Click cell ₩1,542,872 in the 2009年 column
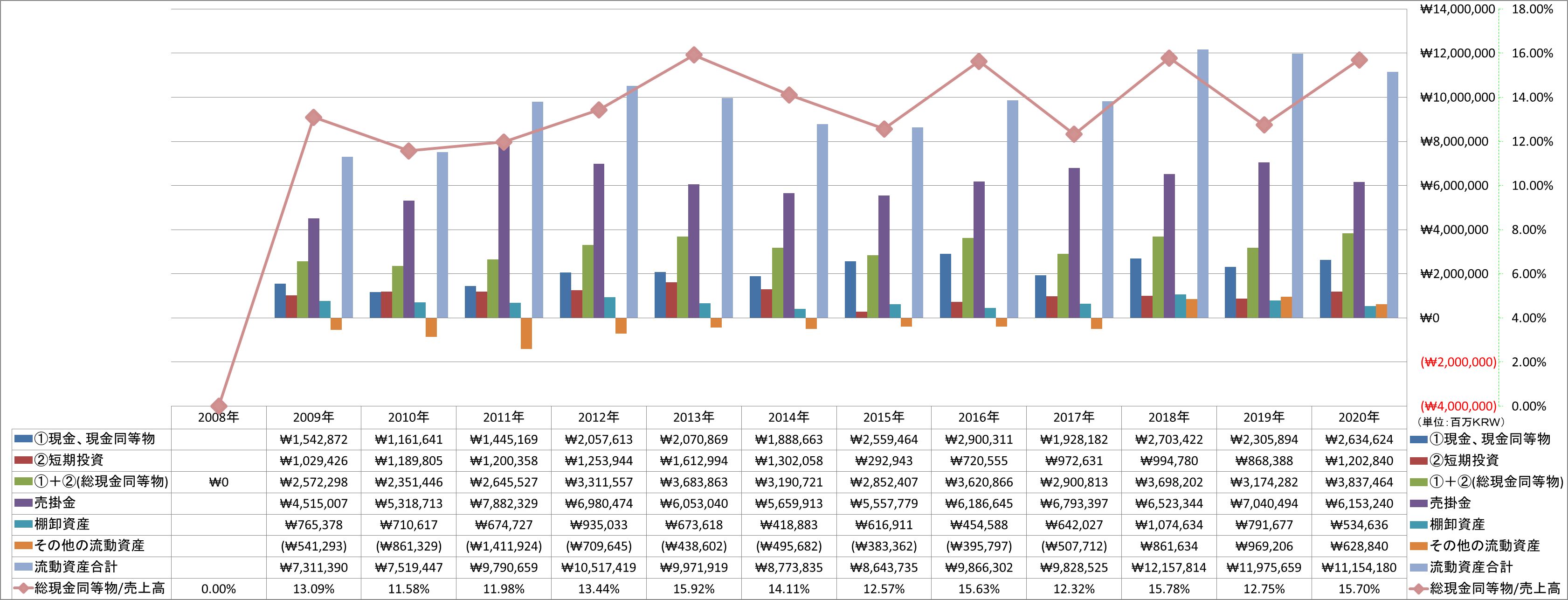This screenshot has height=600, width=1568. coord(313,439)
